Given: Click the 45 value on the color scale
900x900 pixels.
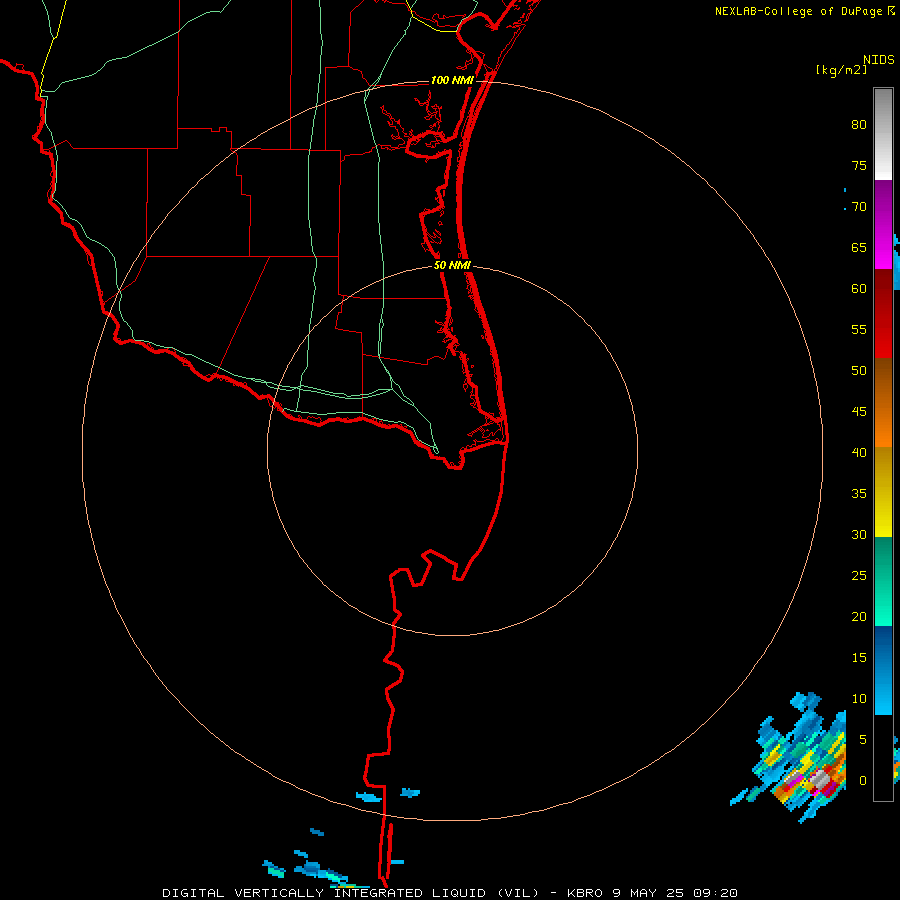Looking at the screenshot, I should tap(859, 412).
